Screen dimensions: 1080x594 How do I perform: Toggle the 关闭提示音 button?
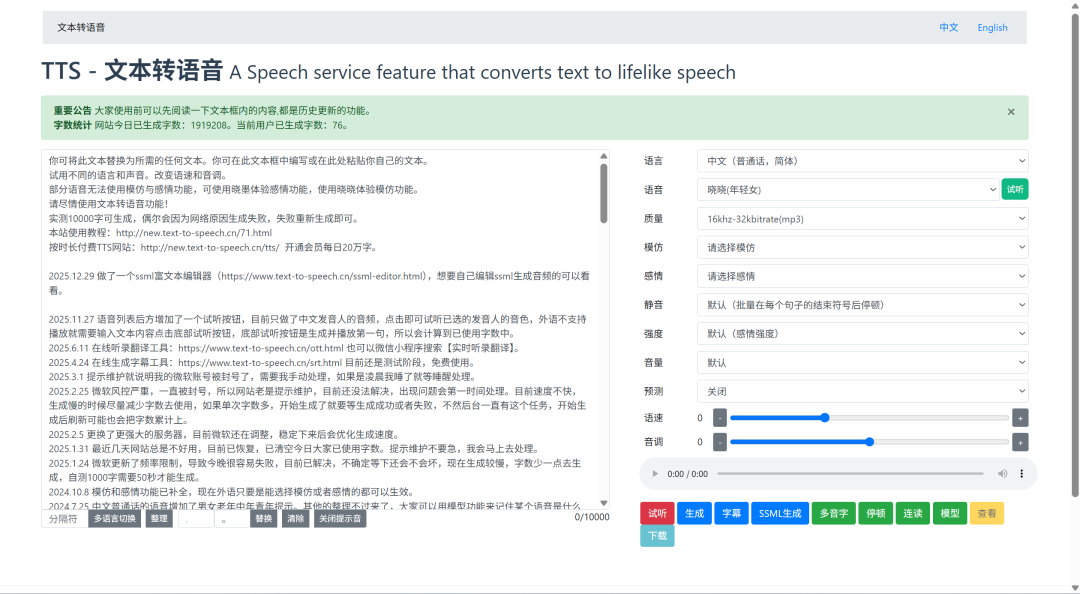(340, 518)
